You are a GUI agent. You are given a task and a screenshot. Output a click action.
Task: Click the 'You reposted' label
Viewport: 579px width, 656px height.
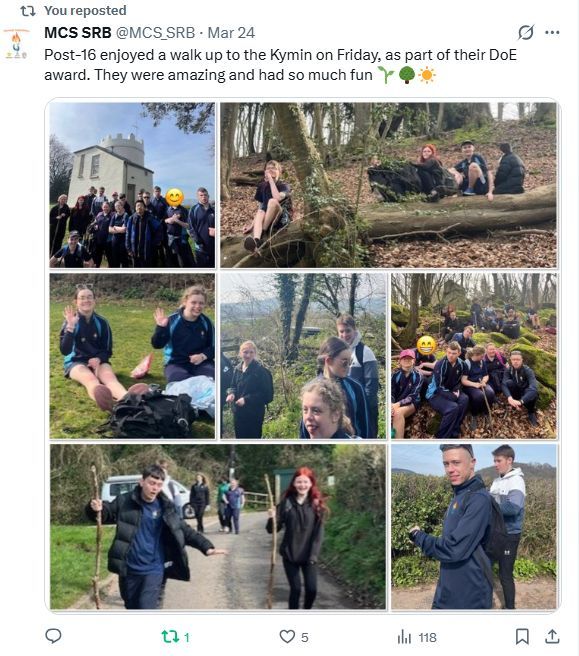coord(85,10)
